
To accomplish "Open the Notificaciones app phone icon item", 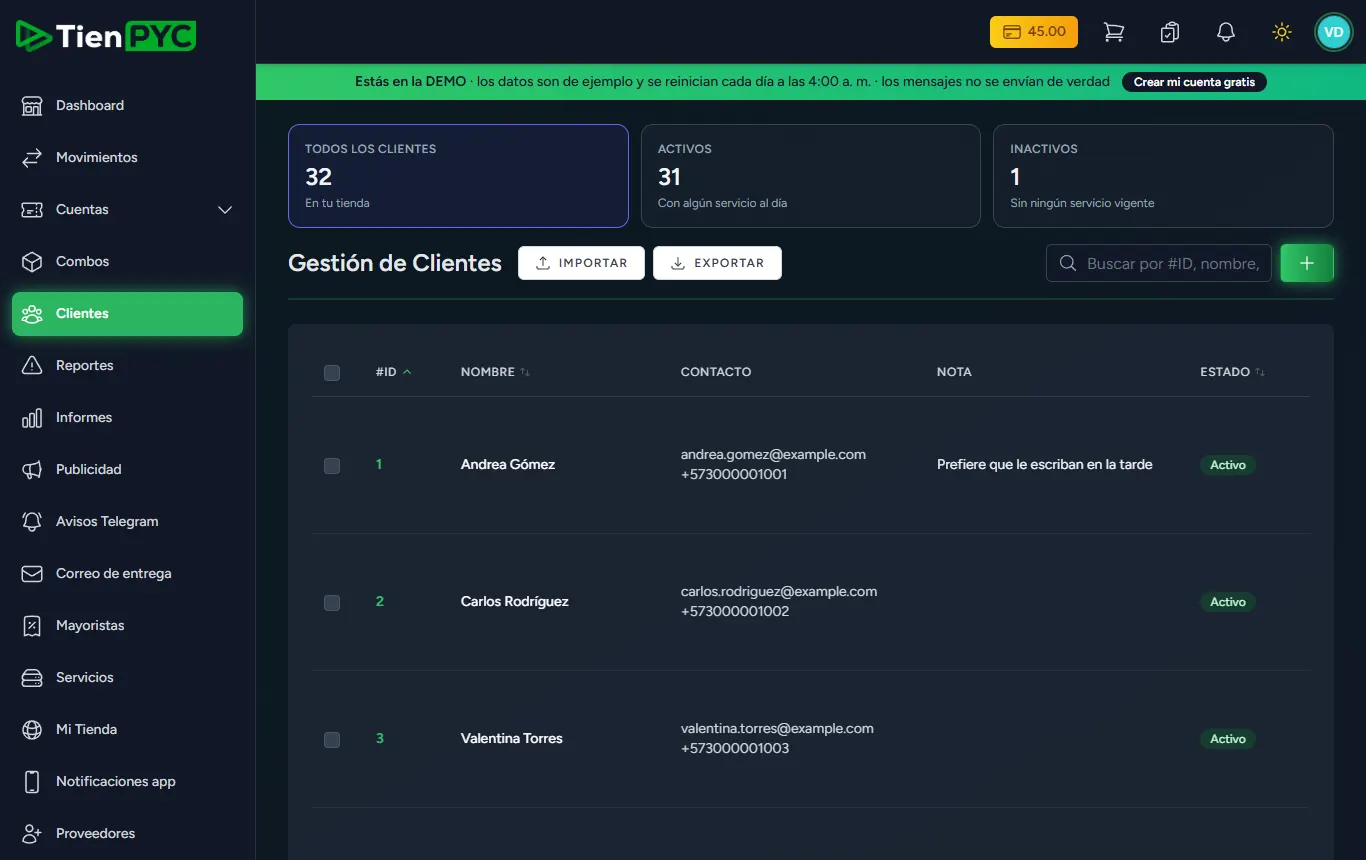I will coord(127,781).
